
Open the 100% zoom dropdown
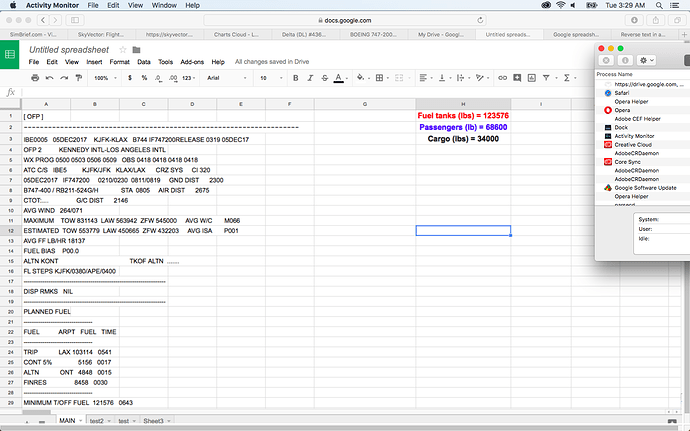105,78
